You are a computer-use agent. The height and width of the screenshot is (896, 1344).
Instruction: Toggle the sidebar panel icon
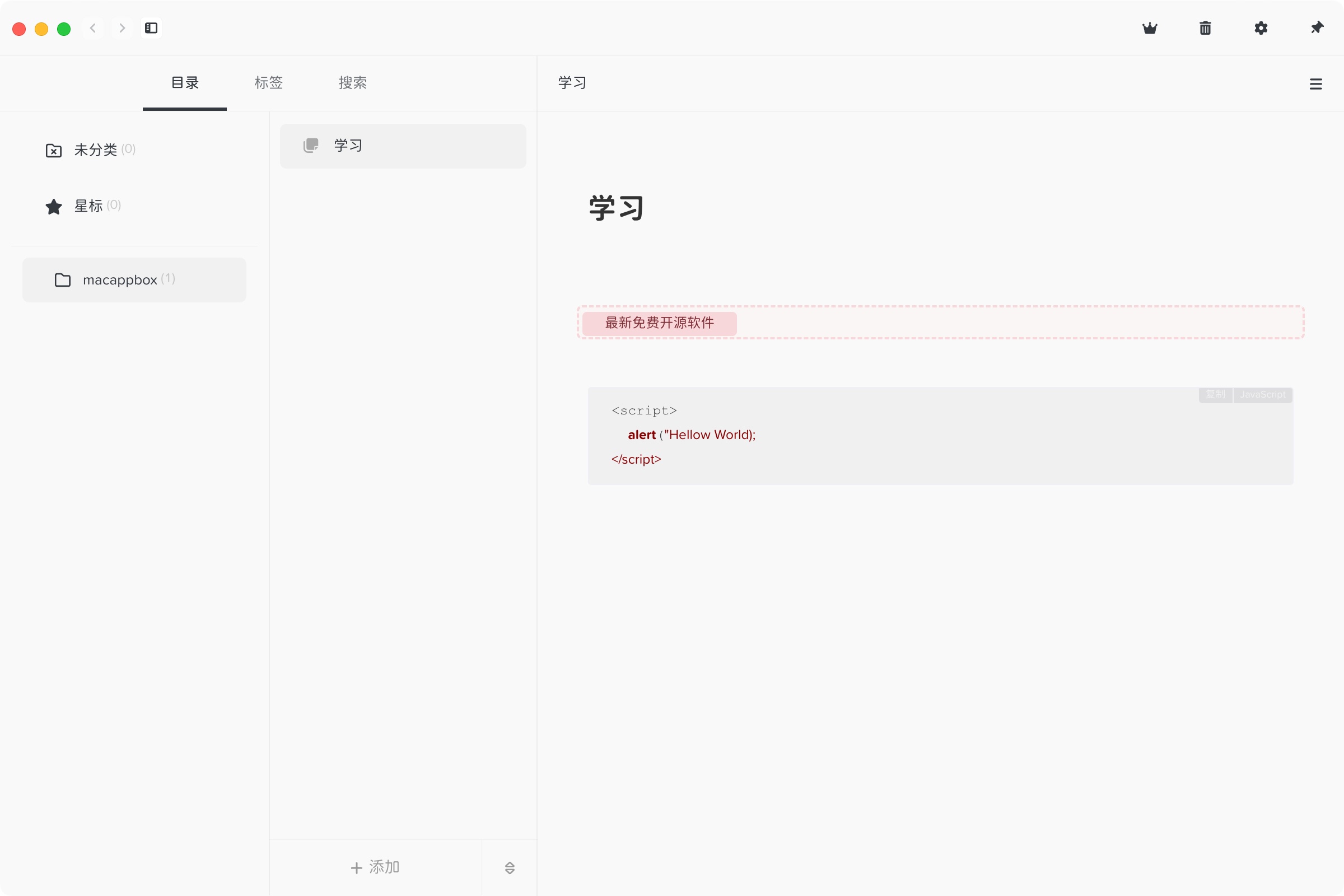(151, 28)
